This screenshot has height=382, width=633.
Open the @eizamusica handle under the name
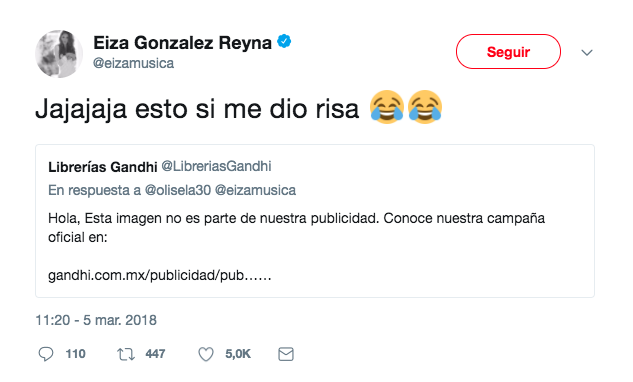point(134,63)
